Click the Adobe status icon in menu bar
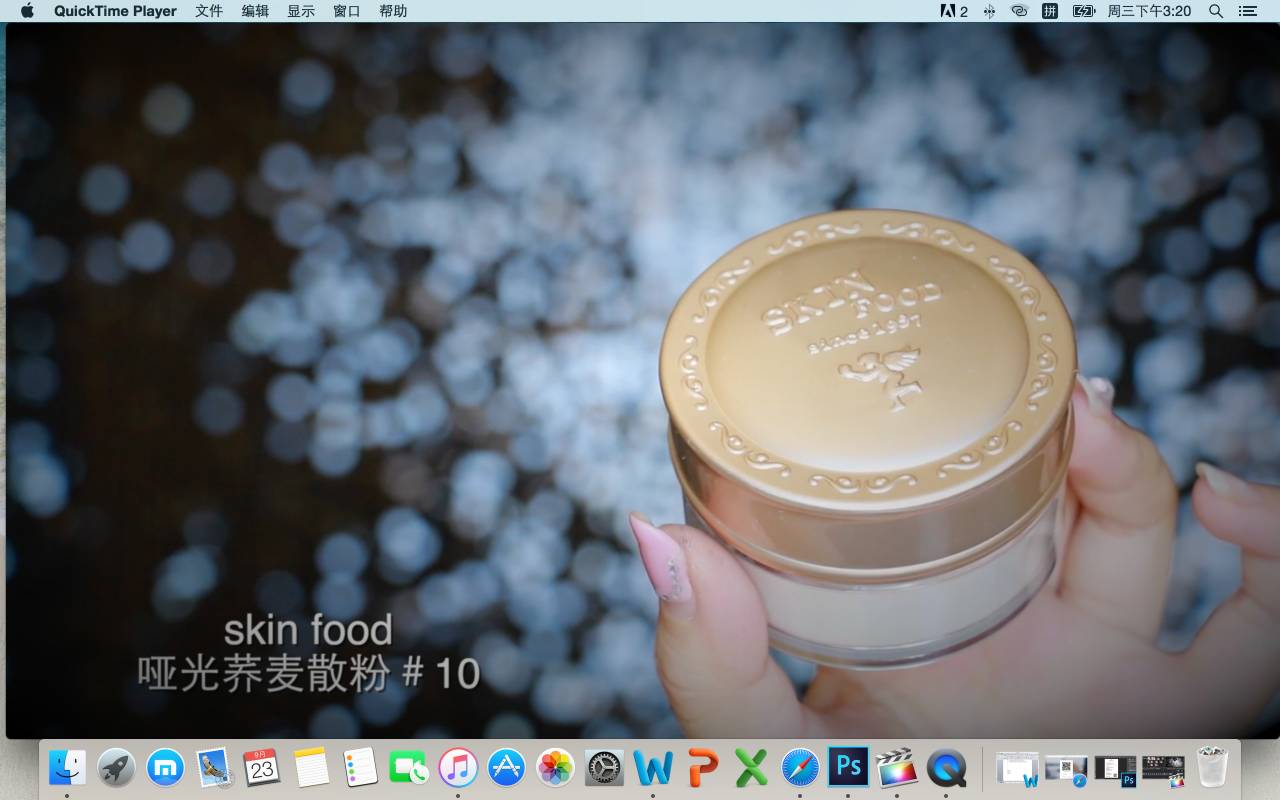1280x800 pixels. (x=954, y=11)
